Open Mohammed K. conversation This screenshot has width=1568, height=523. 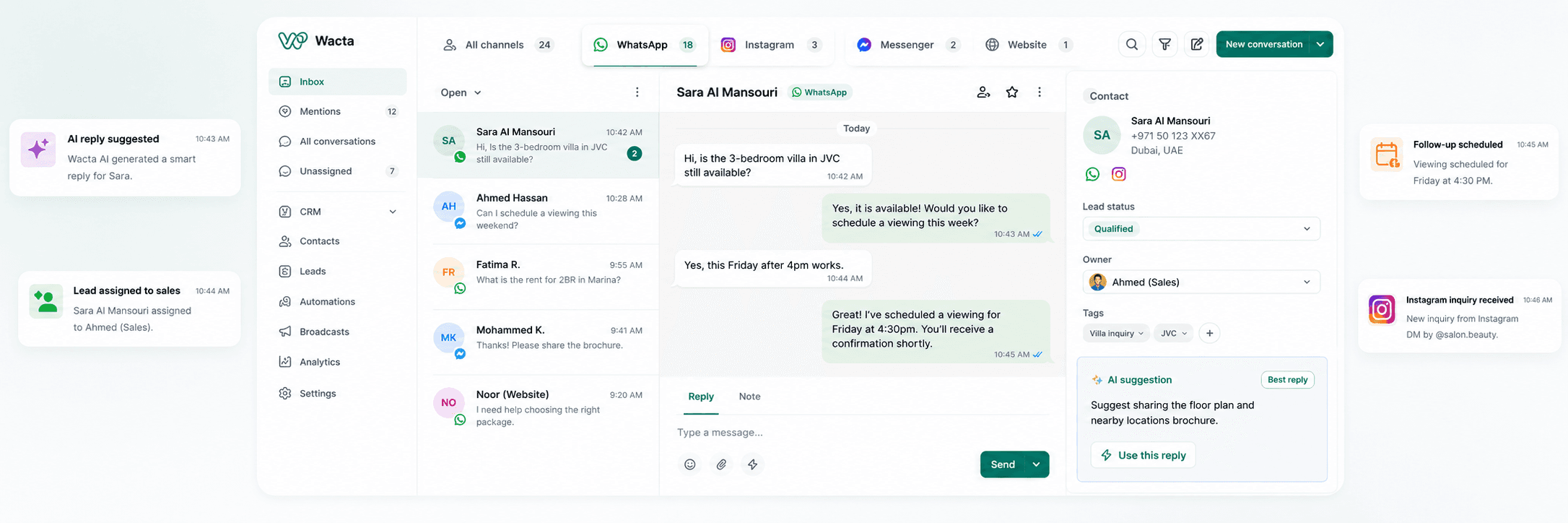click(x=538, y=342)
